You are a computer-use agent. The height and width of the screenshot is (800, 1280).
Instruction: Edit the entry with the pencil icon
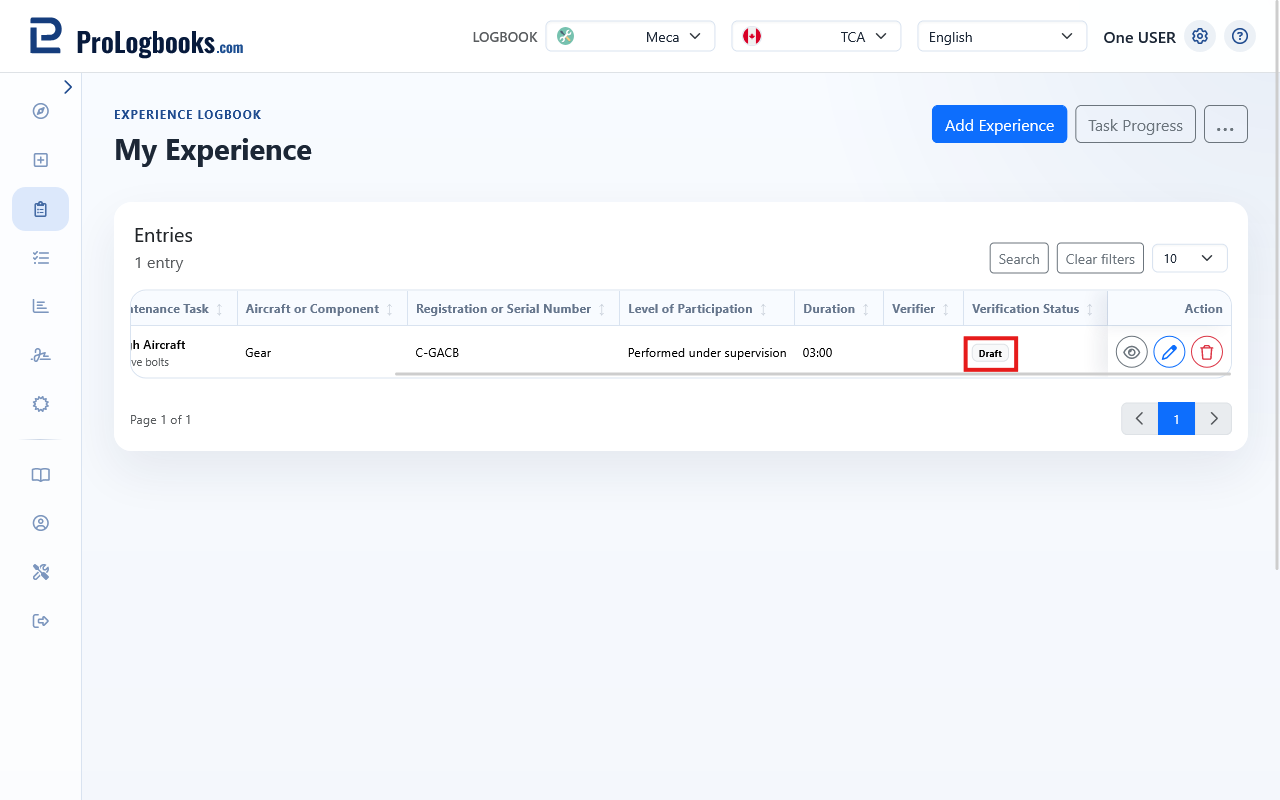1169,352
